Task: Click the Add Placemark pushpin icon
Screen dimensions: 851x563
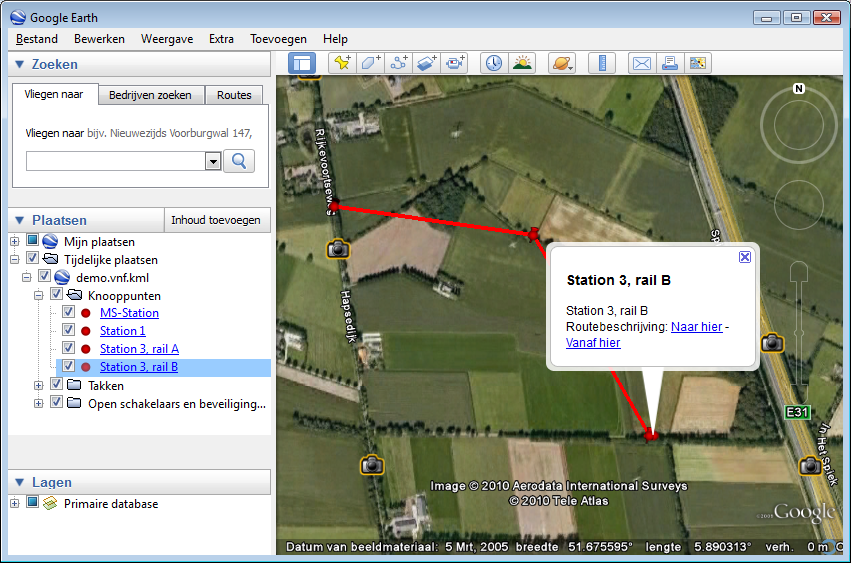Action: click(342, 63)
